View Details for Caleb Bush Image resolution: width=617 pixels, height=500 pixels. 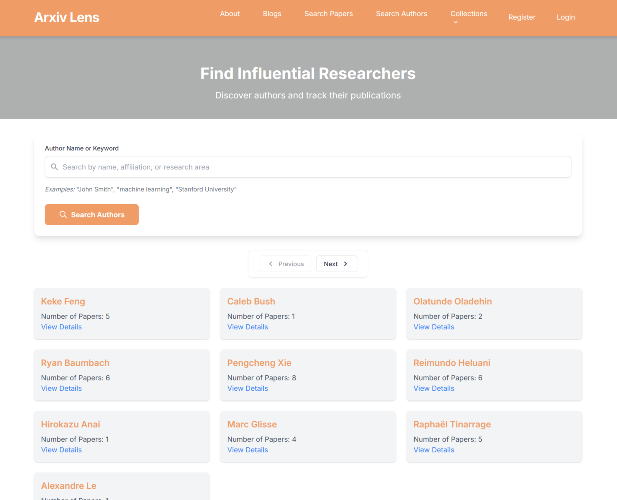coord(247,327)
